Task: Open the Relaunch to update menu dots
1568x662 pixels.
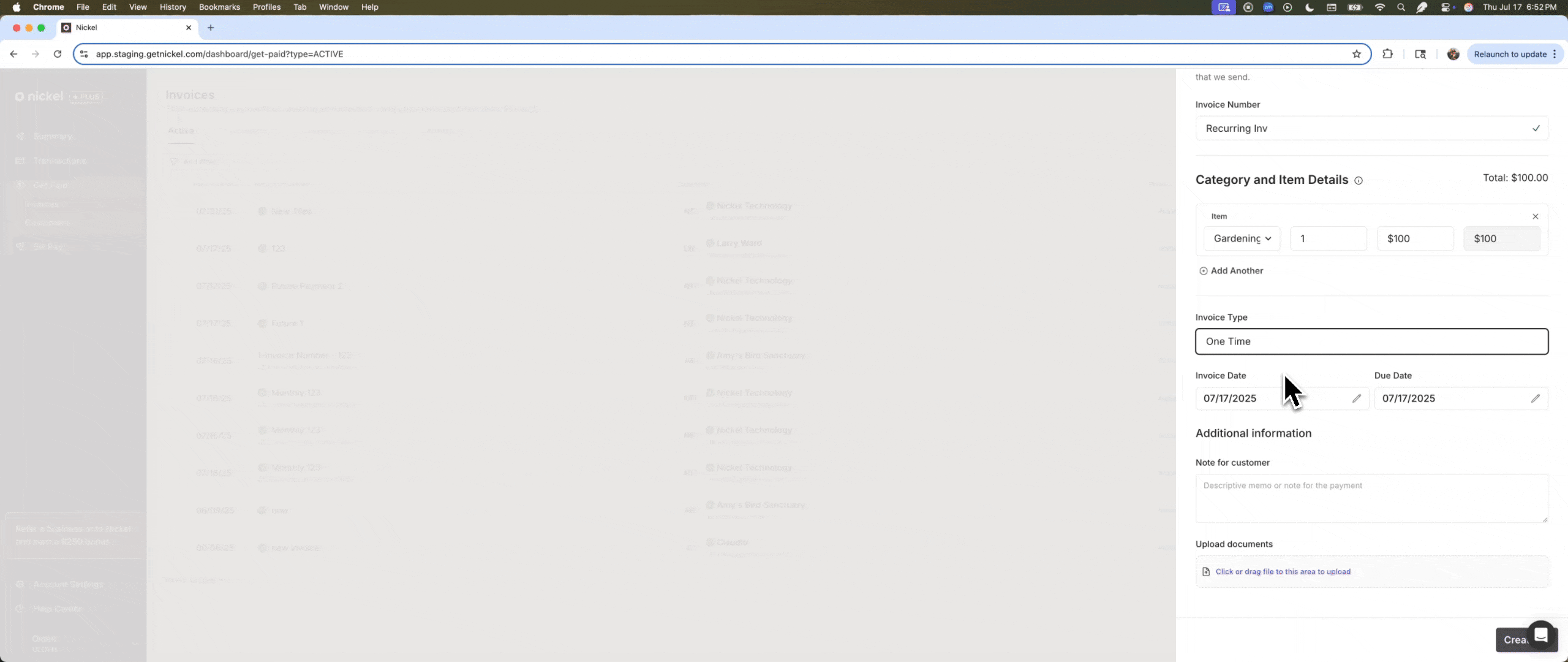Action: (1555, 54)
